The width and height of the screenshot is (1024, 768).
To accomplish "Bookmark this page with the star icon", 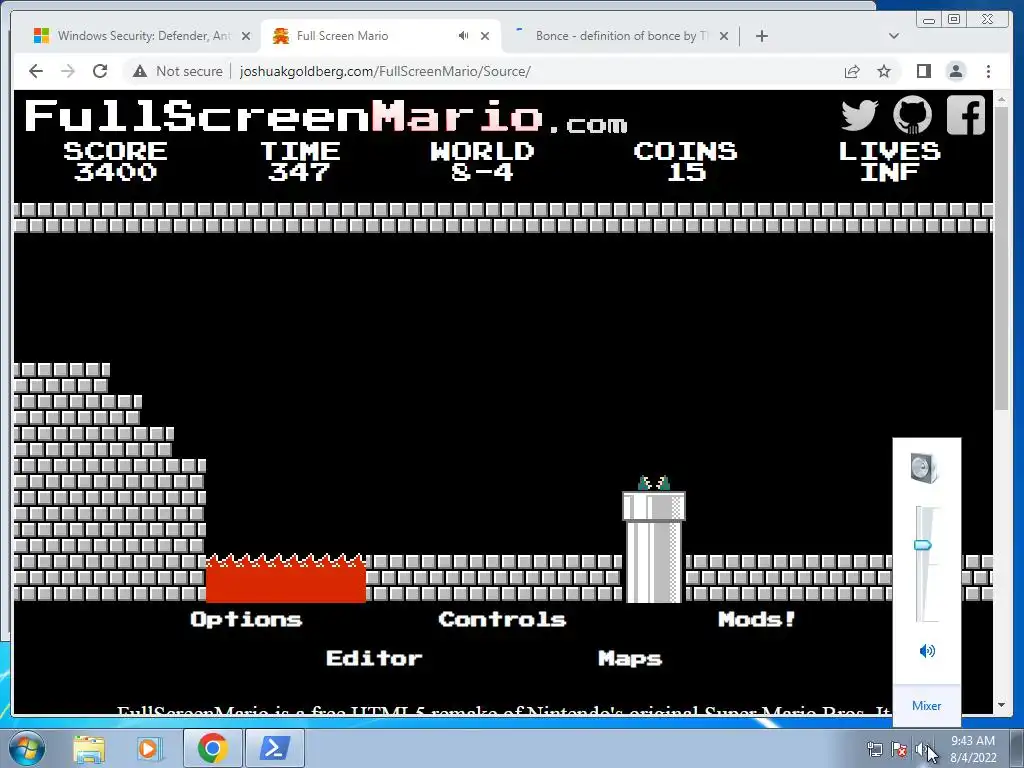I will coord(884,71).
